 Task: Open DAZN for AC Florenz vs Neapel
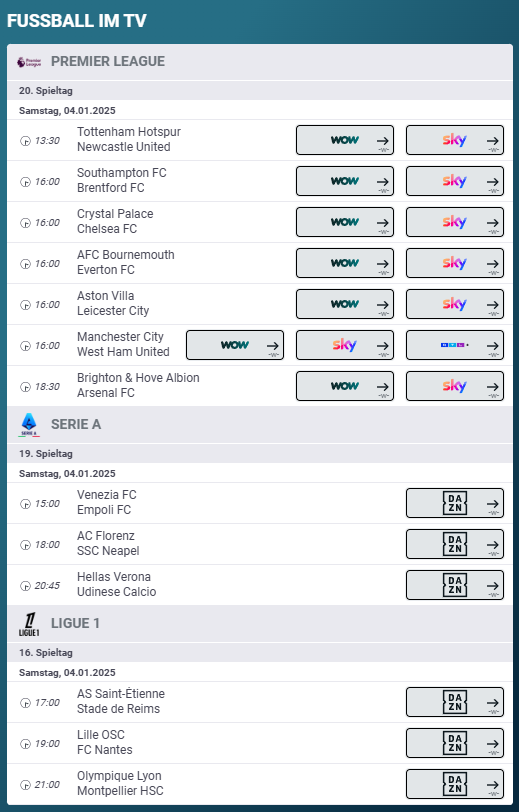pyautogui.click(x=455, y=544)
